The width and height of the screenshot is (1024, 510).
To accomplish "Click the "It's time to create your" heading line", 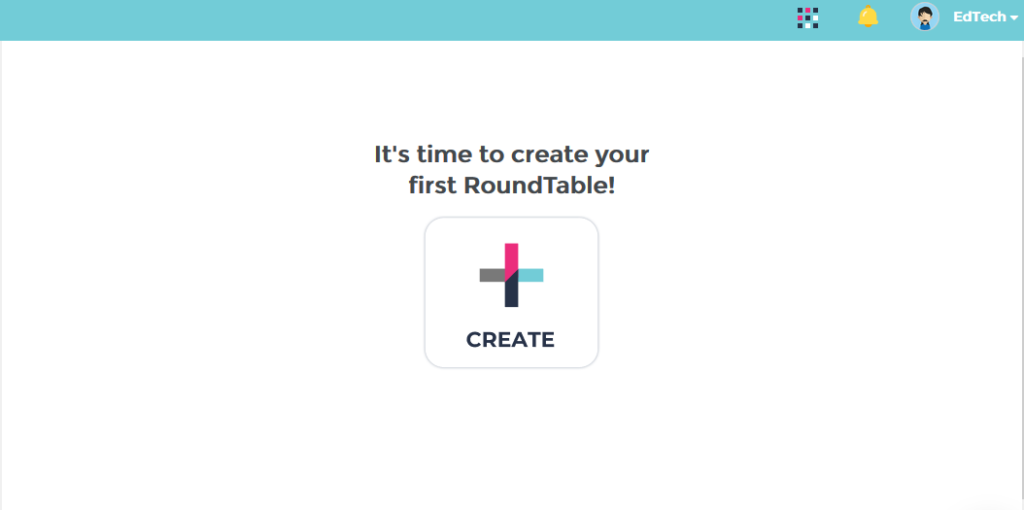I will pyautogui.click(x=511, y=155).
